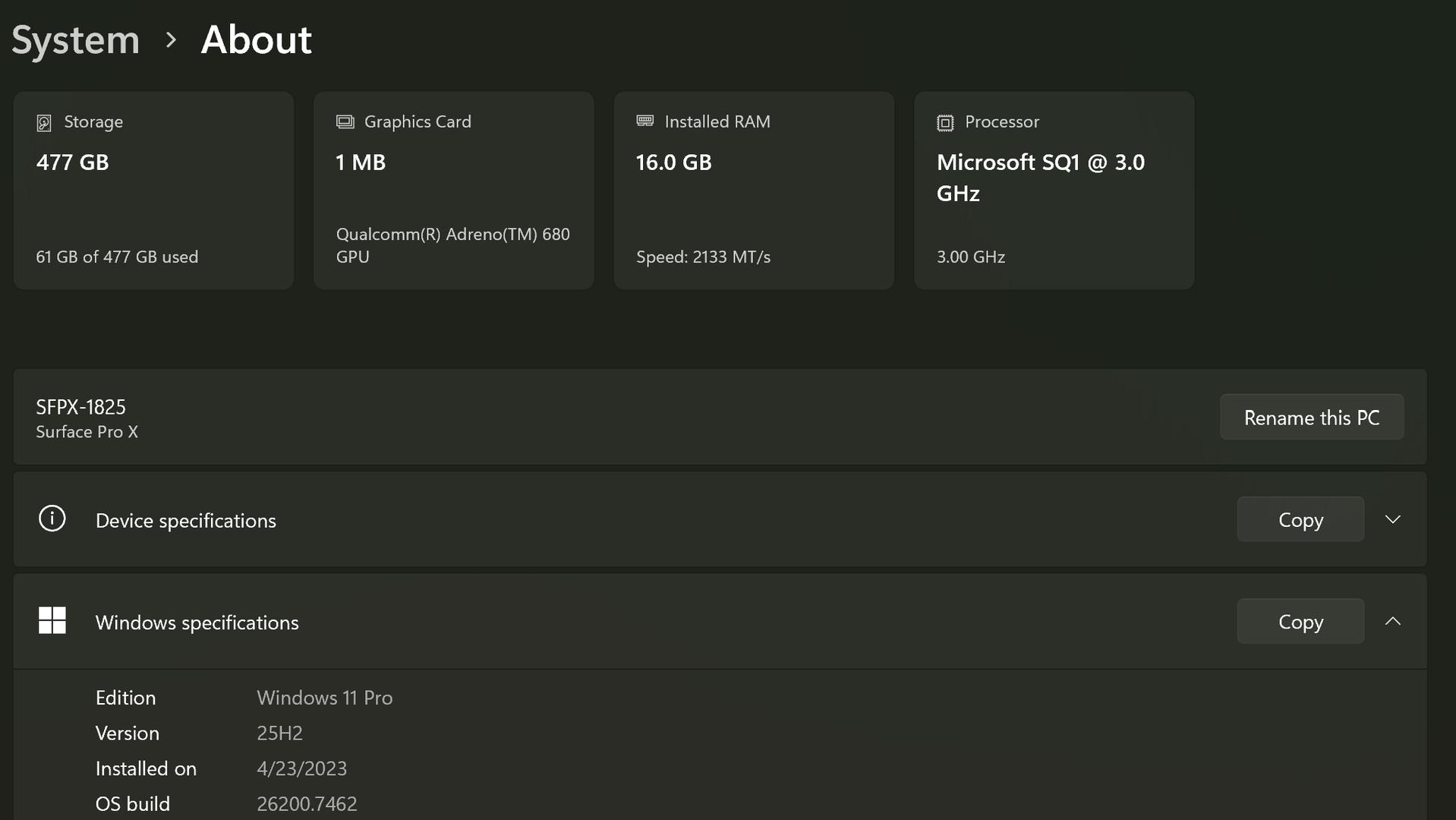Click the About breadcrumb title
1456x820 pixels.
tap(256, 40)
